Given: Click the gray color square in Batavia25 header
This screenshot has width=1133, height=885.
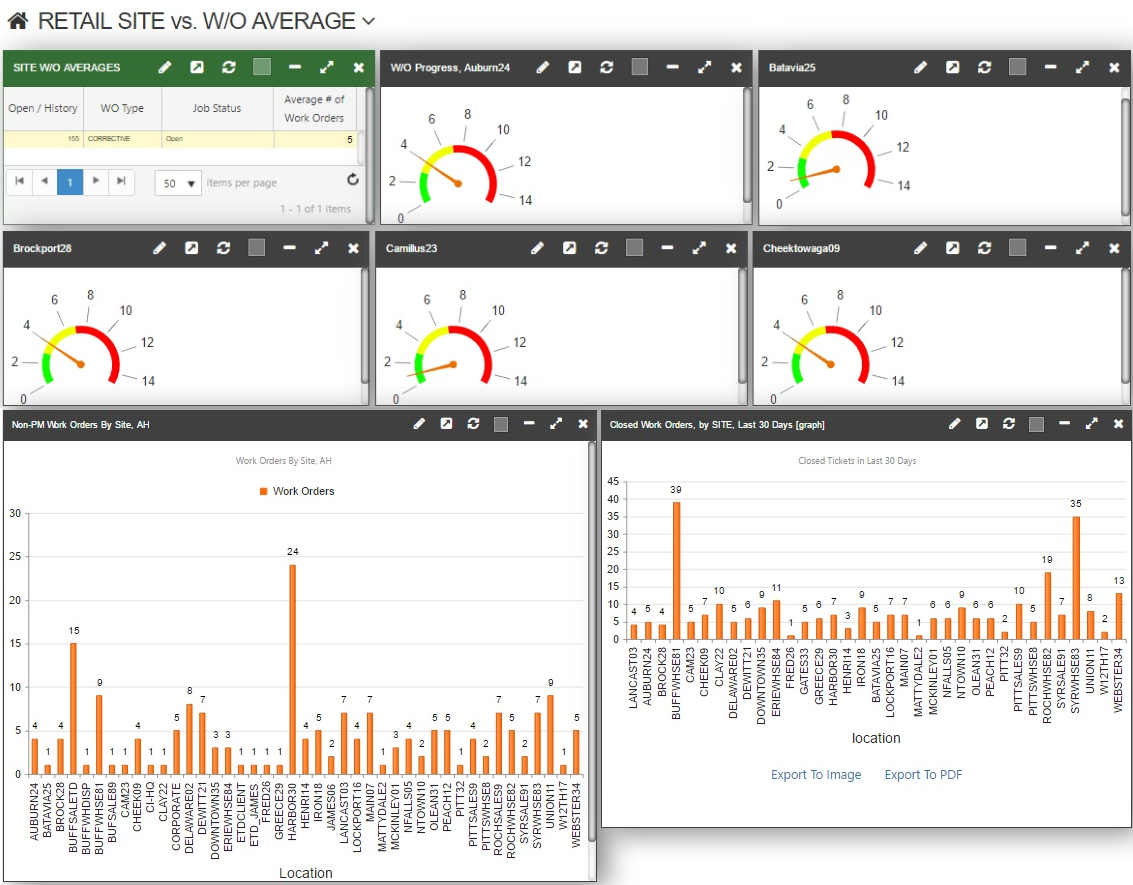Looking at the screenshot, I should (x=1017, y=67).
